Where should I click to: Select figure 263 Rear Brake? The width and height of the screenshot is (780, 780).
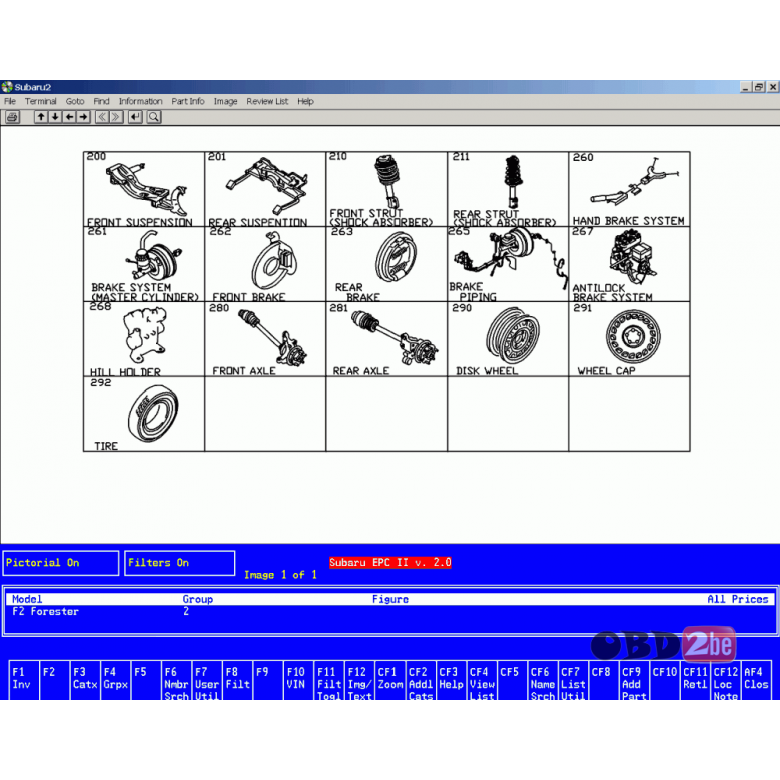(x=387, y=264)
